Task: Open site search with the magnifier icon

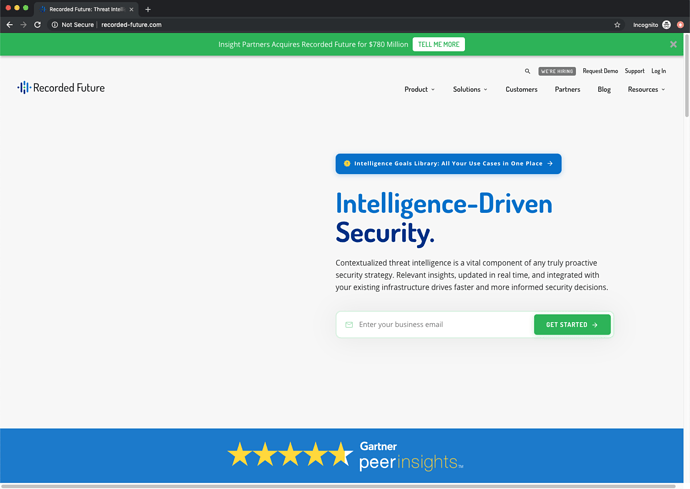Action: [527, 71]
